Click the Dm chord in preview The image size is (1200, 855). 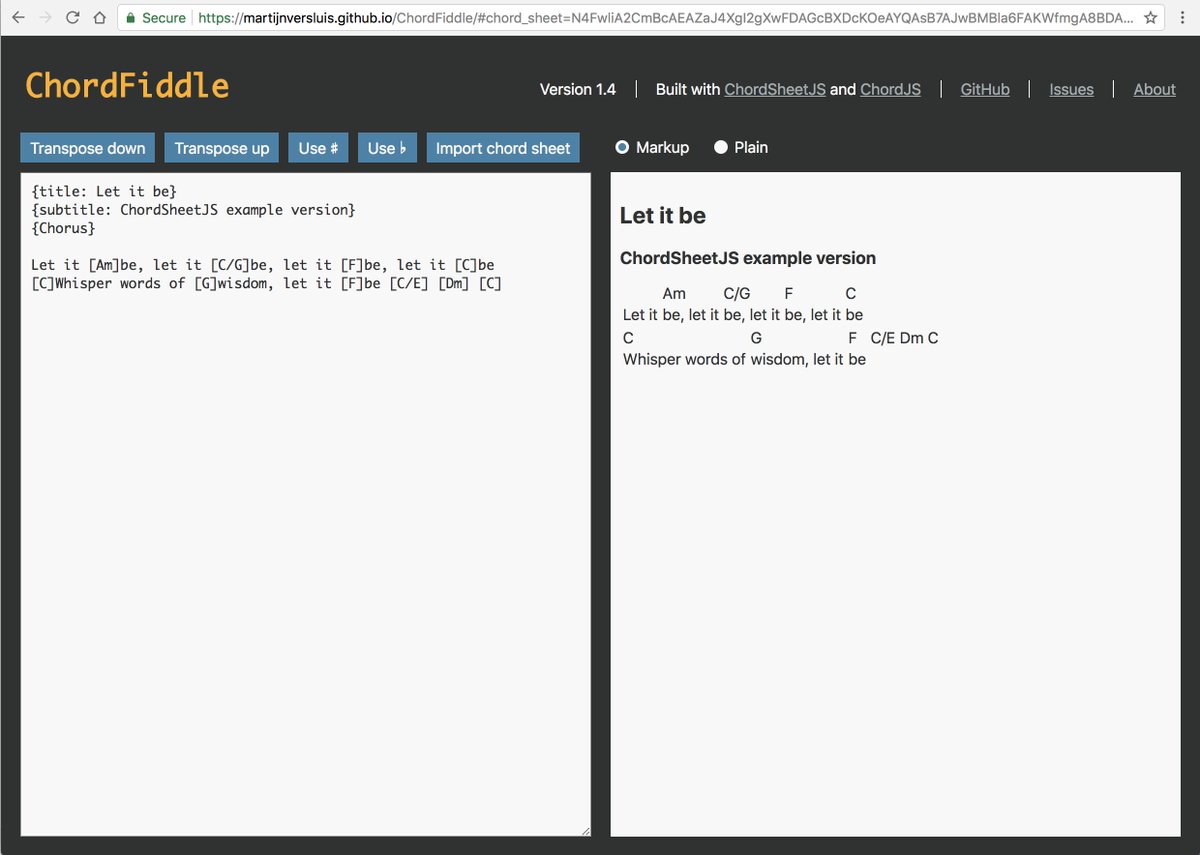pos(912,338)
